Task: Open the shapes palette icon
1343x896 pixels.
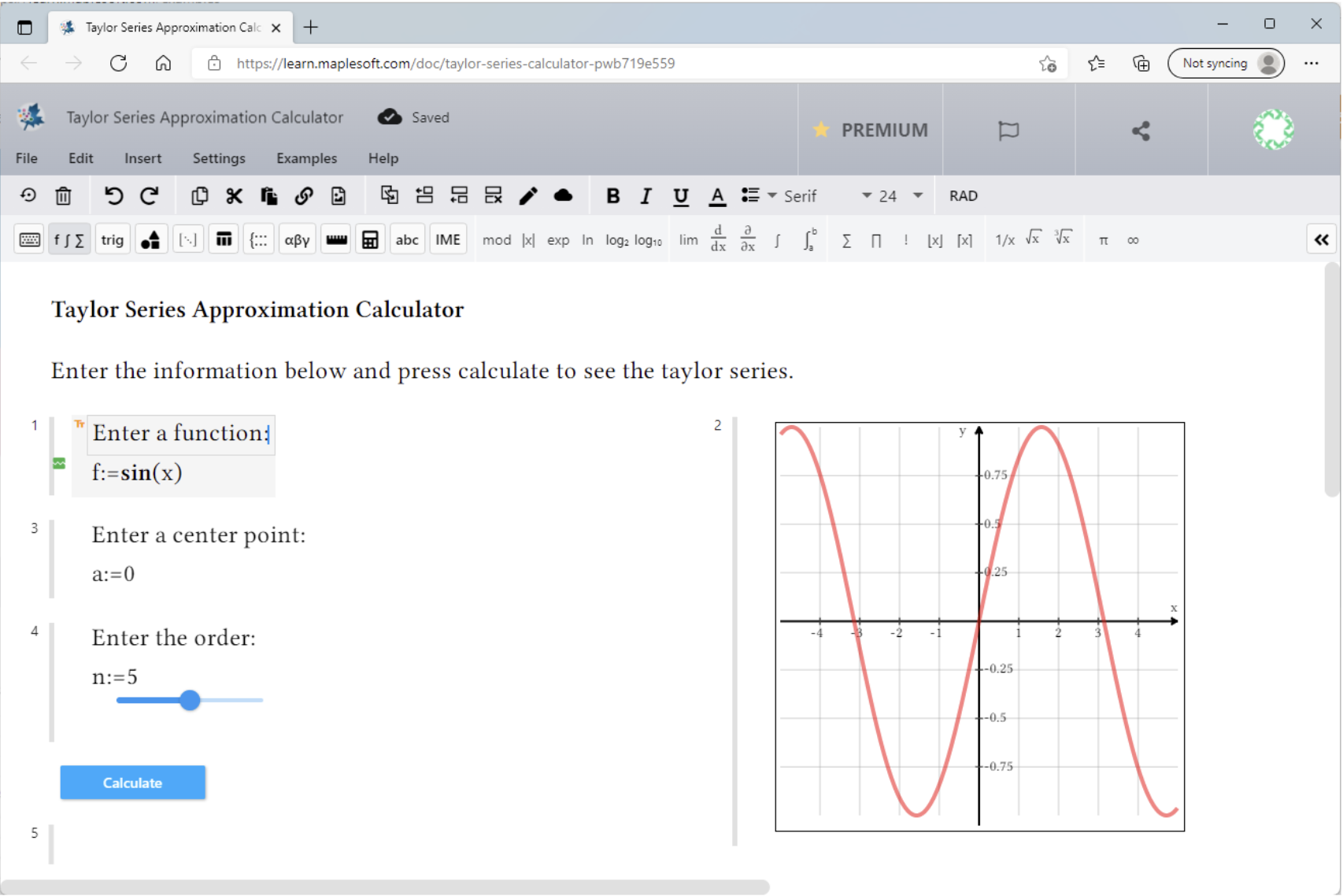Action: 150,240
